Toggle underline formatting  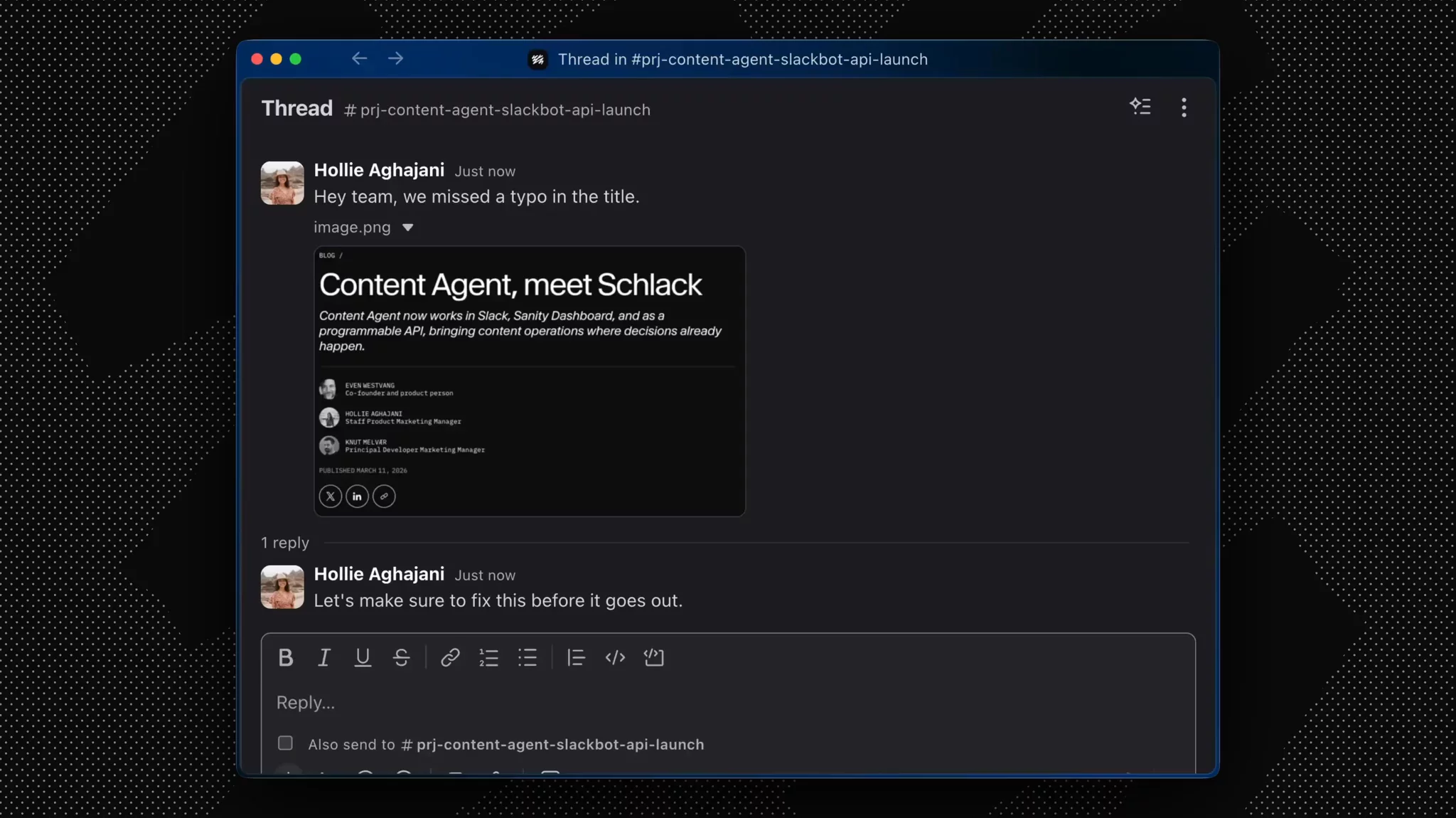363,657
